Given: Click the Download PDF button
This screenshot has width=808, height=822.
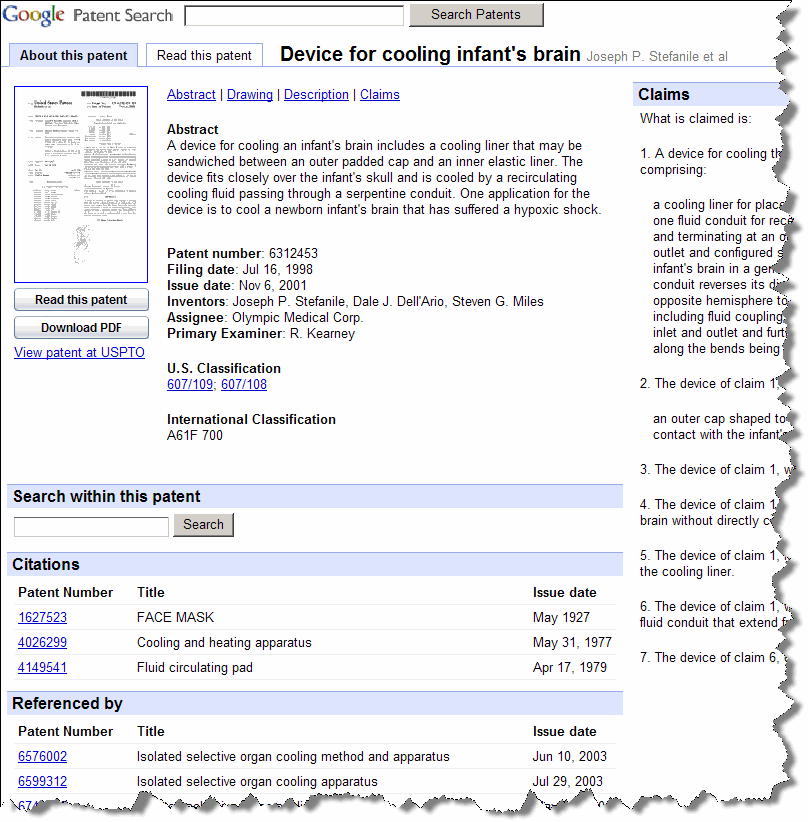Looking at the screenshot, I should pos(81,328).
